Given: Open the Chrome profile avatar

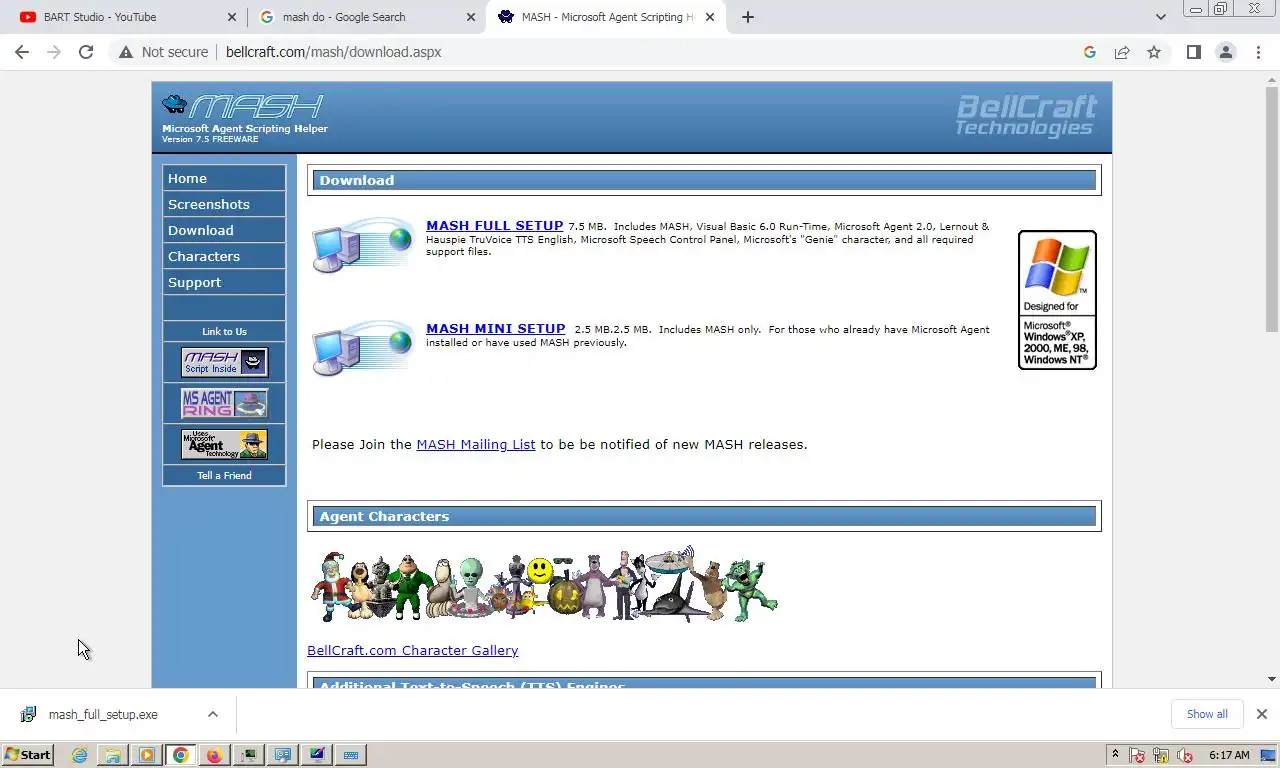Looking at the screenshot, I should [1226, 52].
